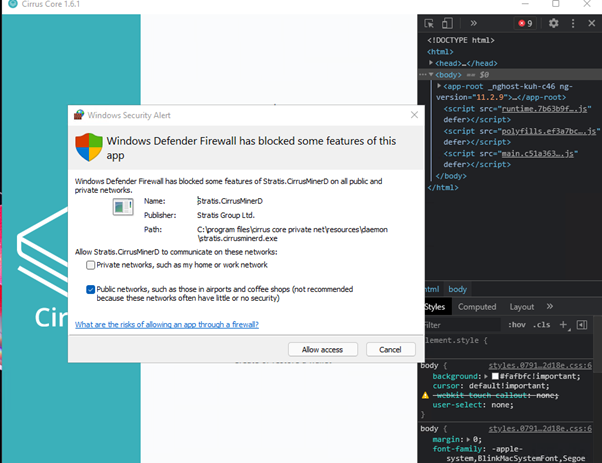Focus the styles Filter field
The image size is (602, 463).
pyautogui.click(x=462, y=325)
